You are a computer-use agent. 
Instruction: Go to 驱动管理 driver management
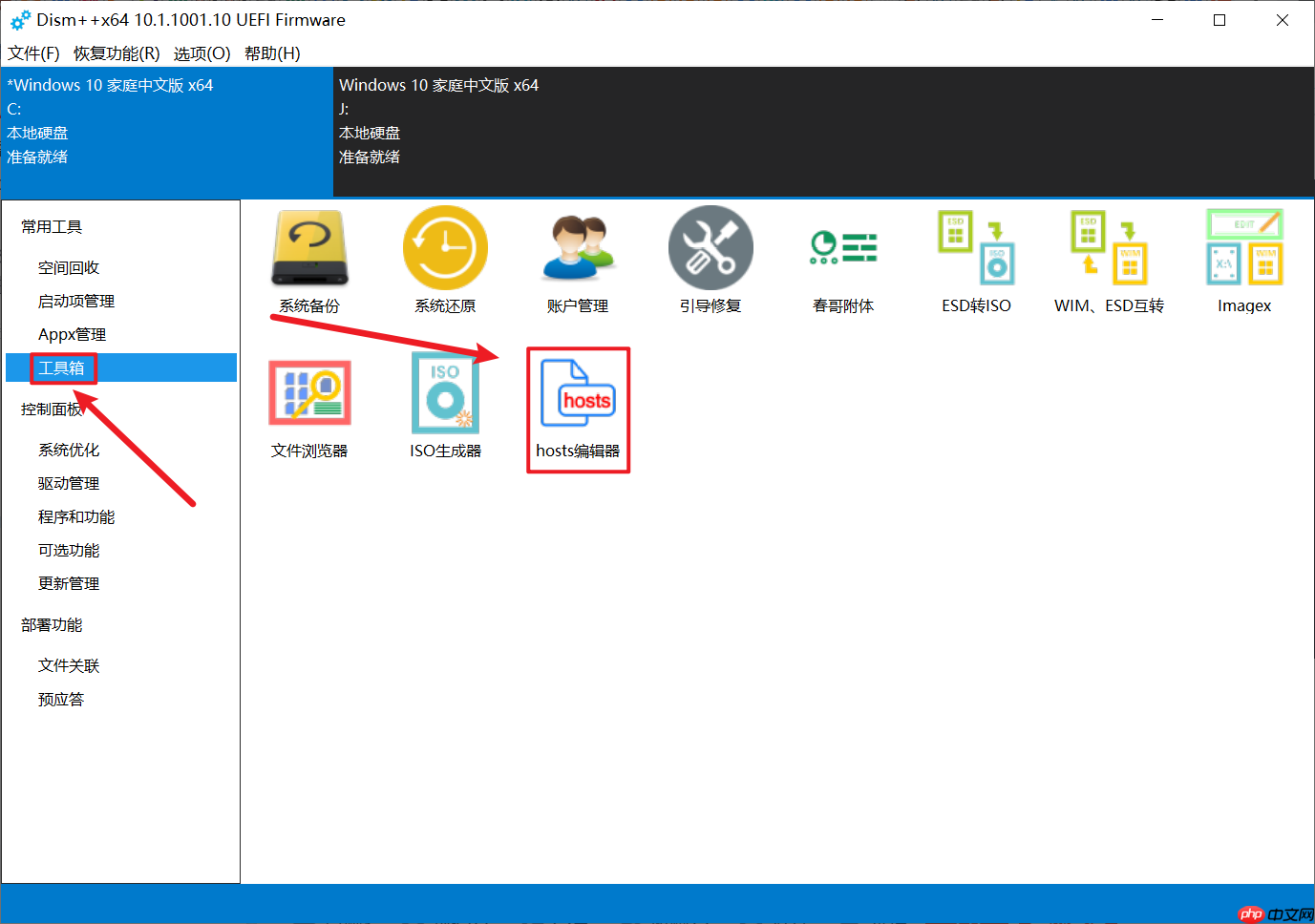click(x=69, y=484)
